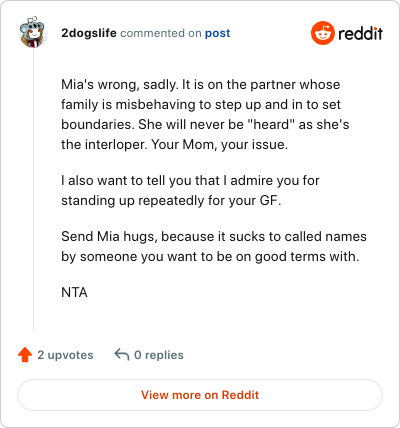Click the "NTA" verdict text

pos(74,292)
